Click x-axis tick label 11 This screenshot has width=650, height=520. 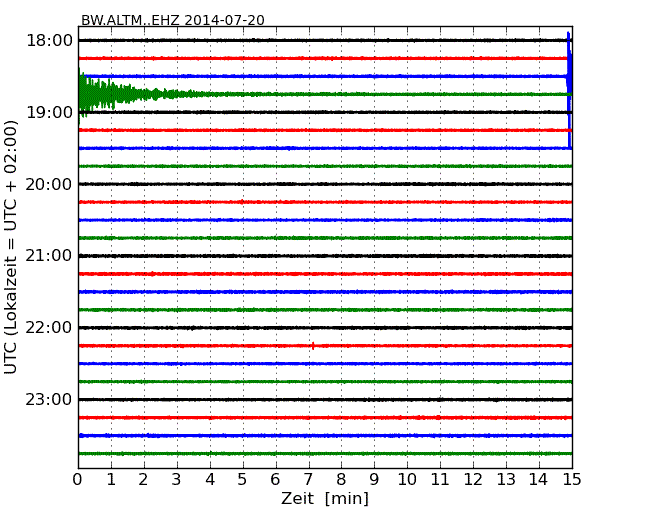click(440, 479)
